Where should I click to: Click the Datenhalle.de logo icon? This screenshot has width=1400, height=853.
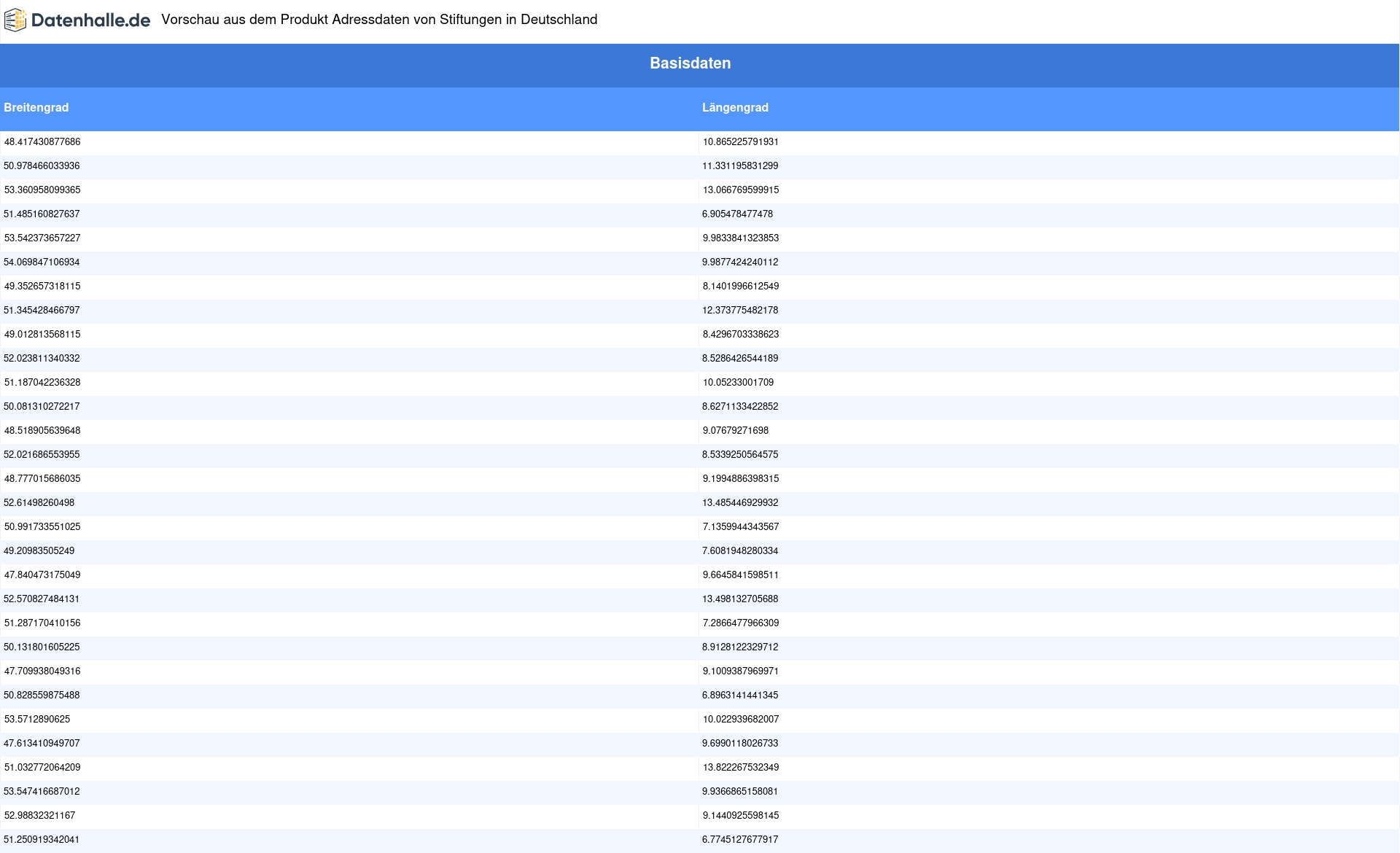pos(15,20)
